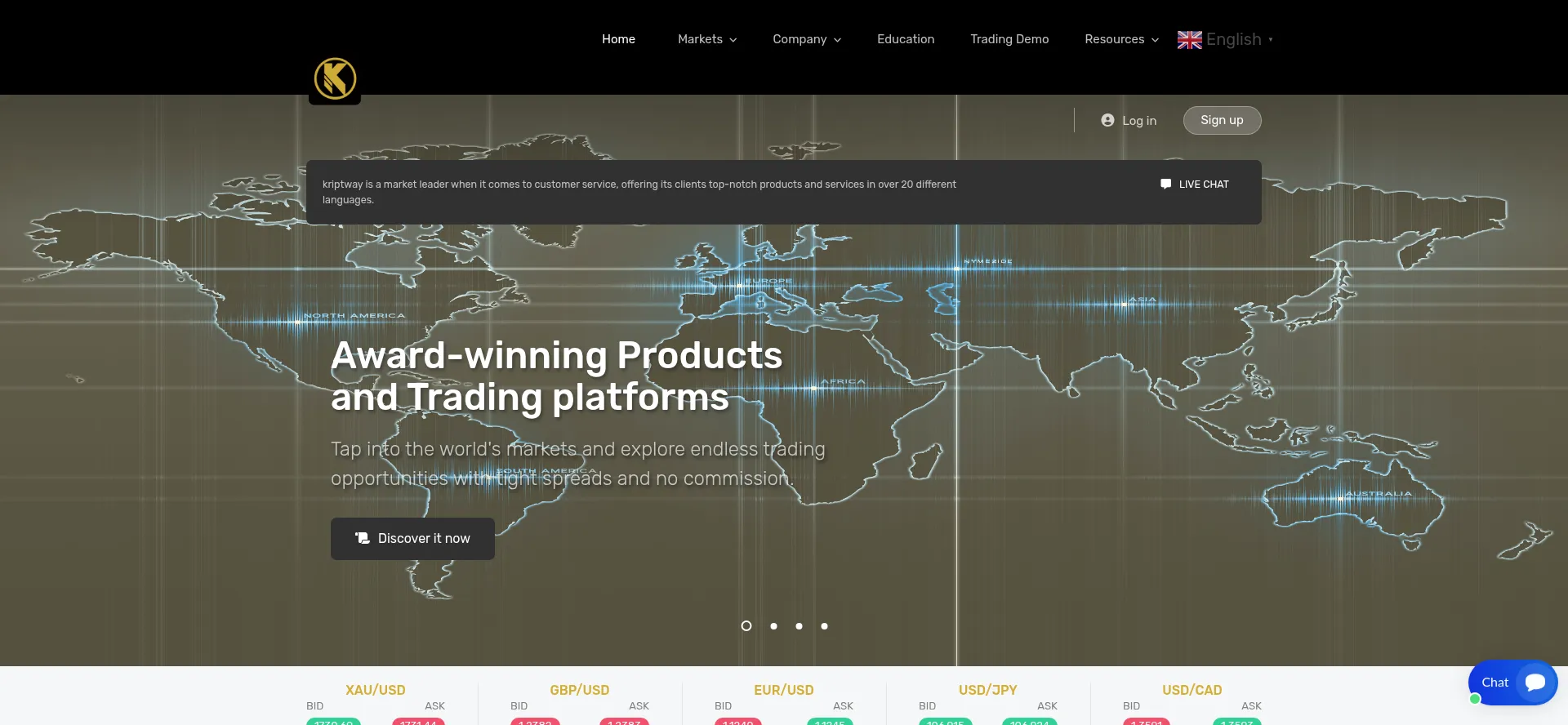
Task: Open the English language selector
Action: click(x=1234, y=39)
